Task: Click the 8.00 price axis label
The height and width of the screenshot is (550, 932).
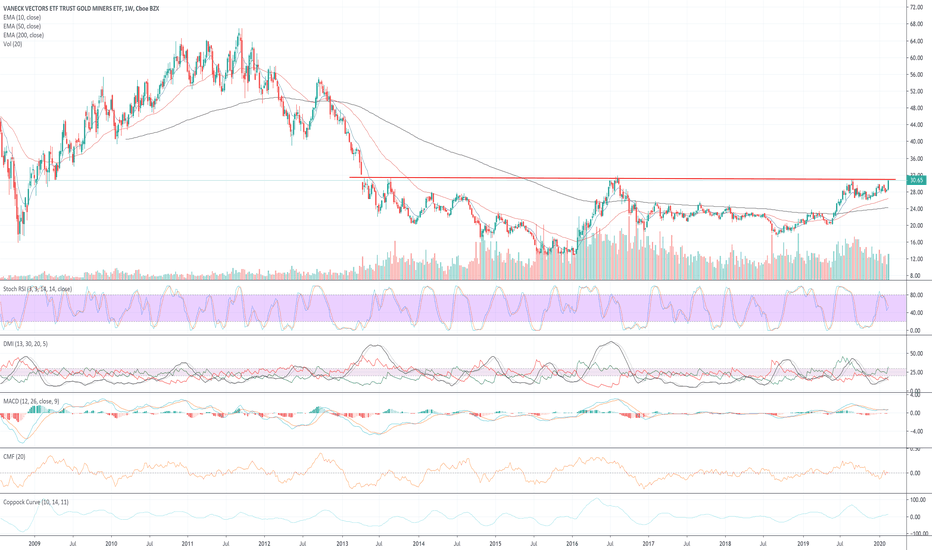Action: (x=917, y=276)
